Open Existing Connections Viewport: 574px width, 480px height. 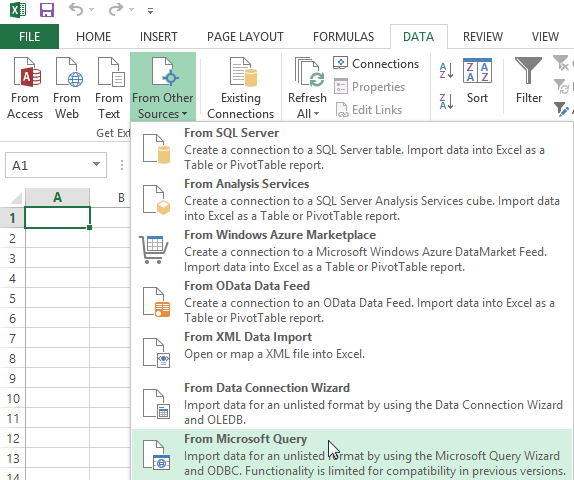pyautogui.click(x=241, y=88)
